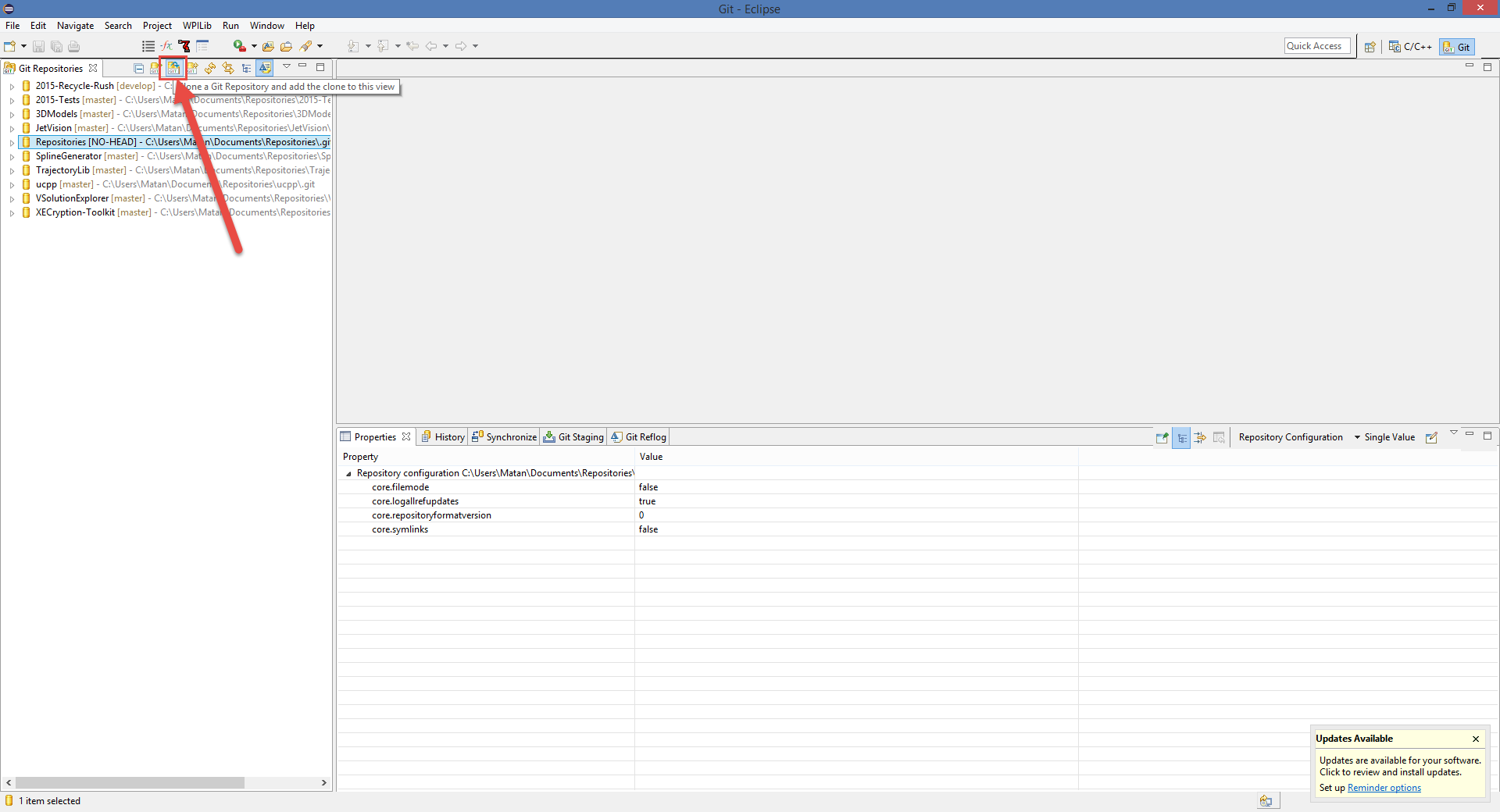Toggle Link with Editor in Git Repositories
The image size is (1500, 812).
click(228, 68)
